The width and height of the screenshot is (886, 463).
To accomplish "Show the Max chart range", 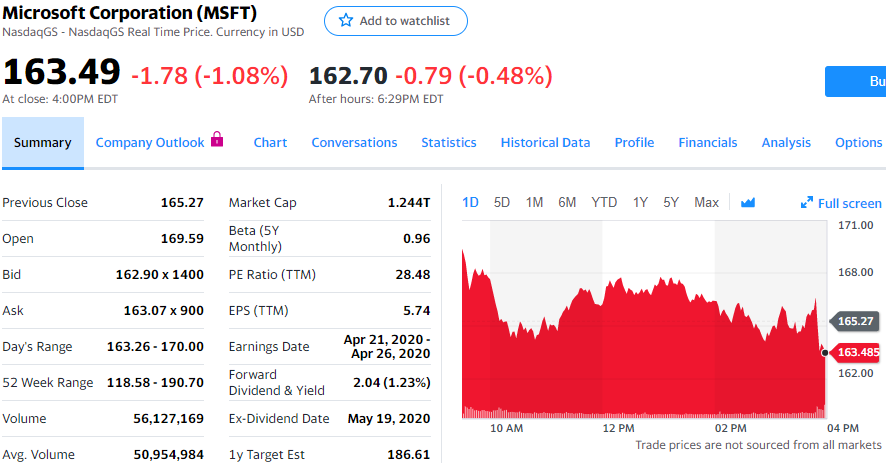I will tap(706, 202).
